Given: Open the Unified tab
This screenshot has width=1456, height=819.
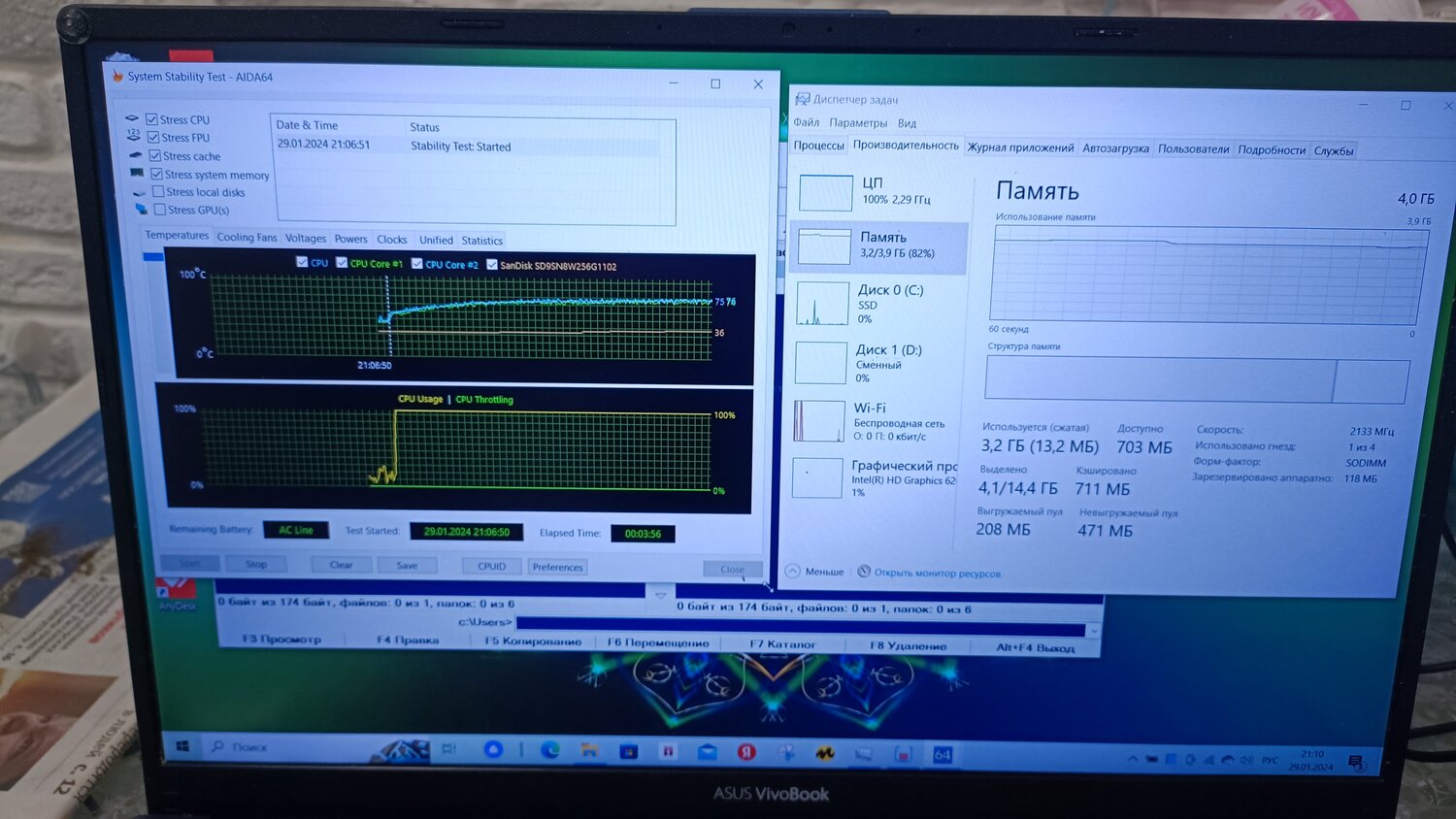Looking at the screenshot, I should pos(436,240).
